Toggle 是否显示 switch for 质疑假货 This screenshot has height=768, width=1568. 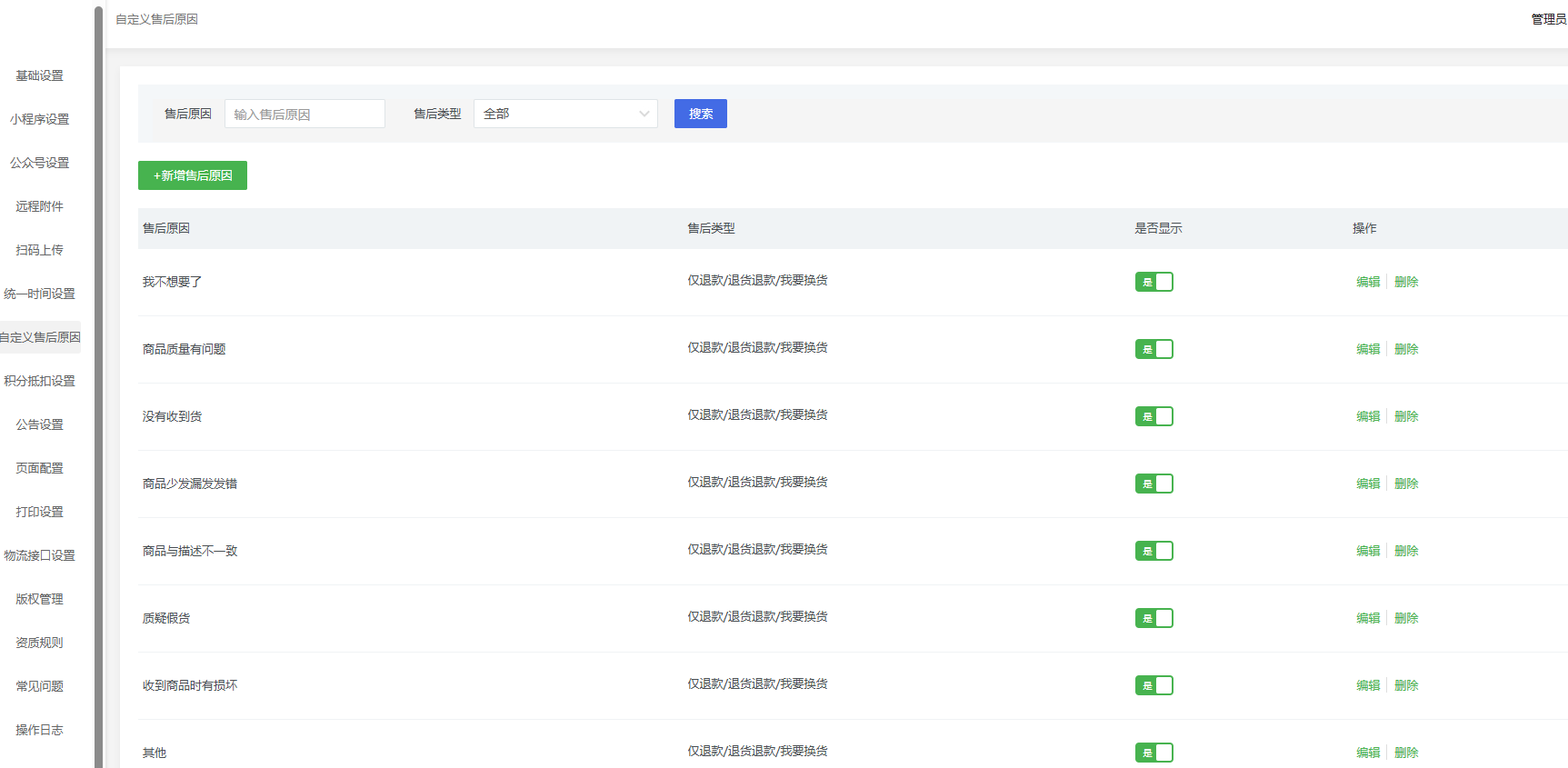pyautogui.click(x=1154, y=618)
